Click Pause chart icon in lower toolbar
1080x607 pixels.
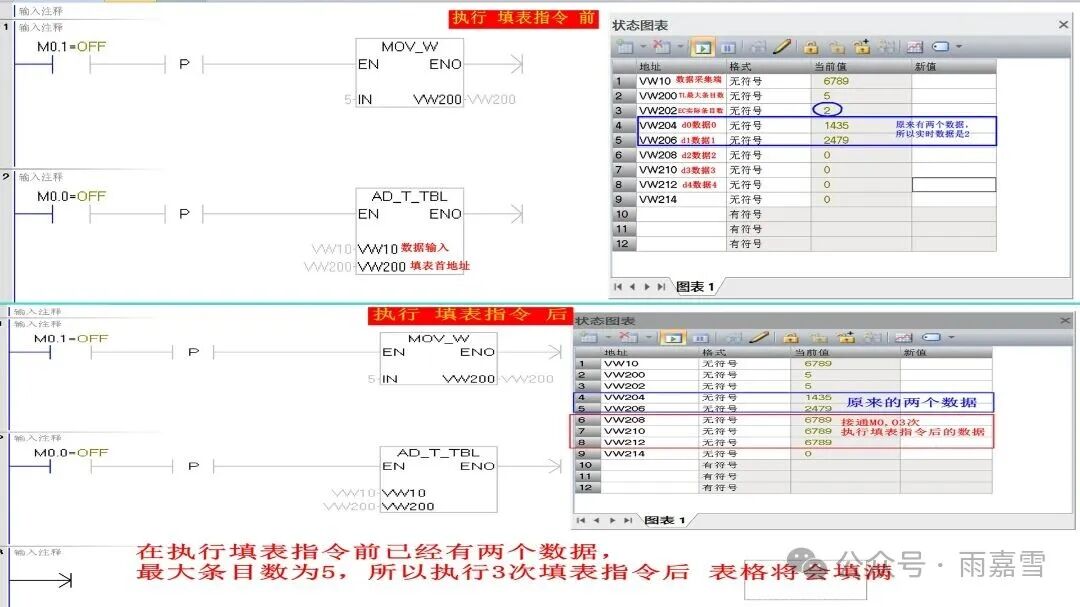(700, 338)
